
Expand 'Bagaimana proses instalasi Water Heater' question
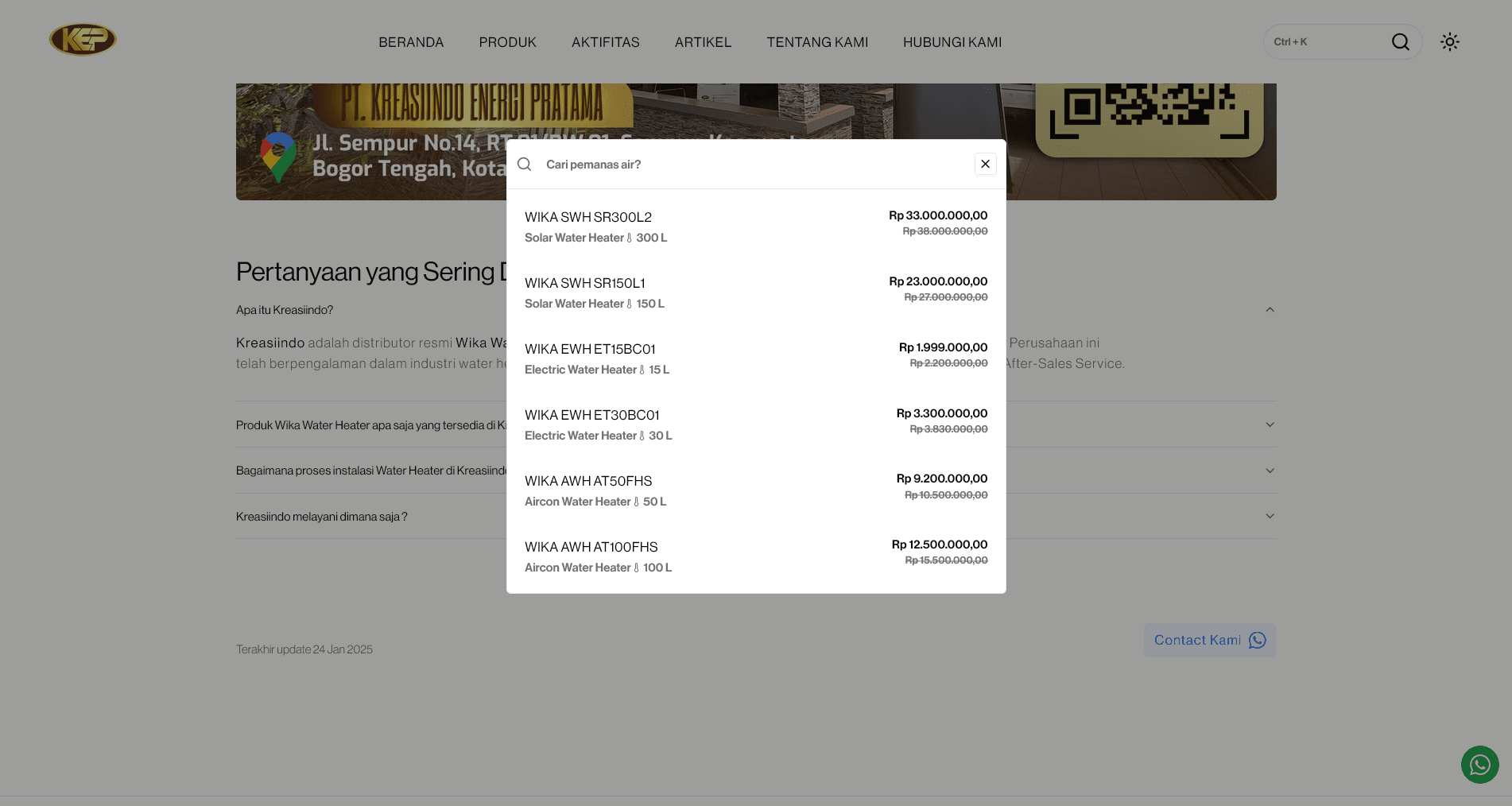coord(1270,470)
